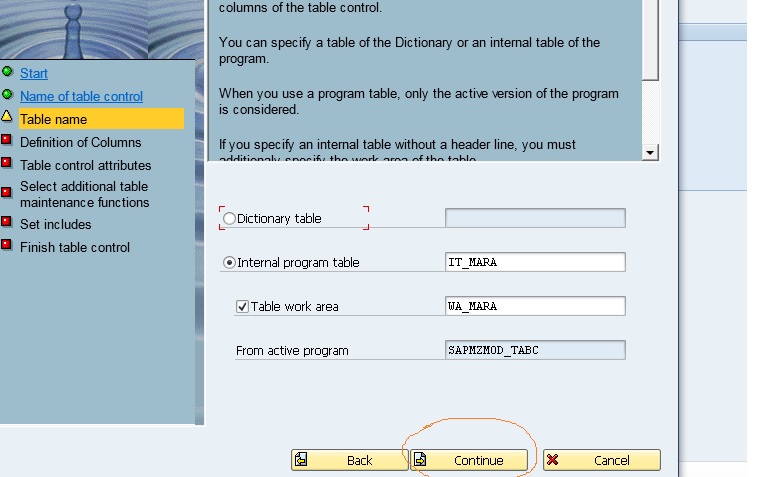Click red status icon beside Table control attributes
This screenshot has width=766, height=477.
pos(7,163)
